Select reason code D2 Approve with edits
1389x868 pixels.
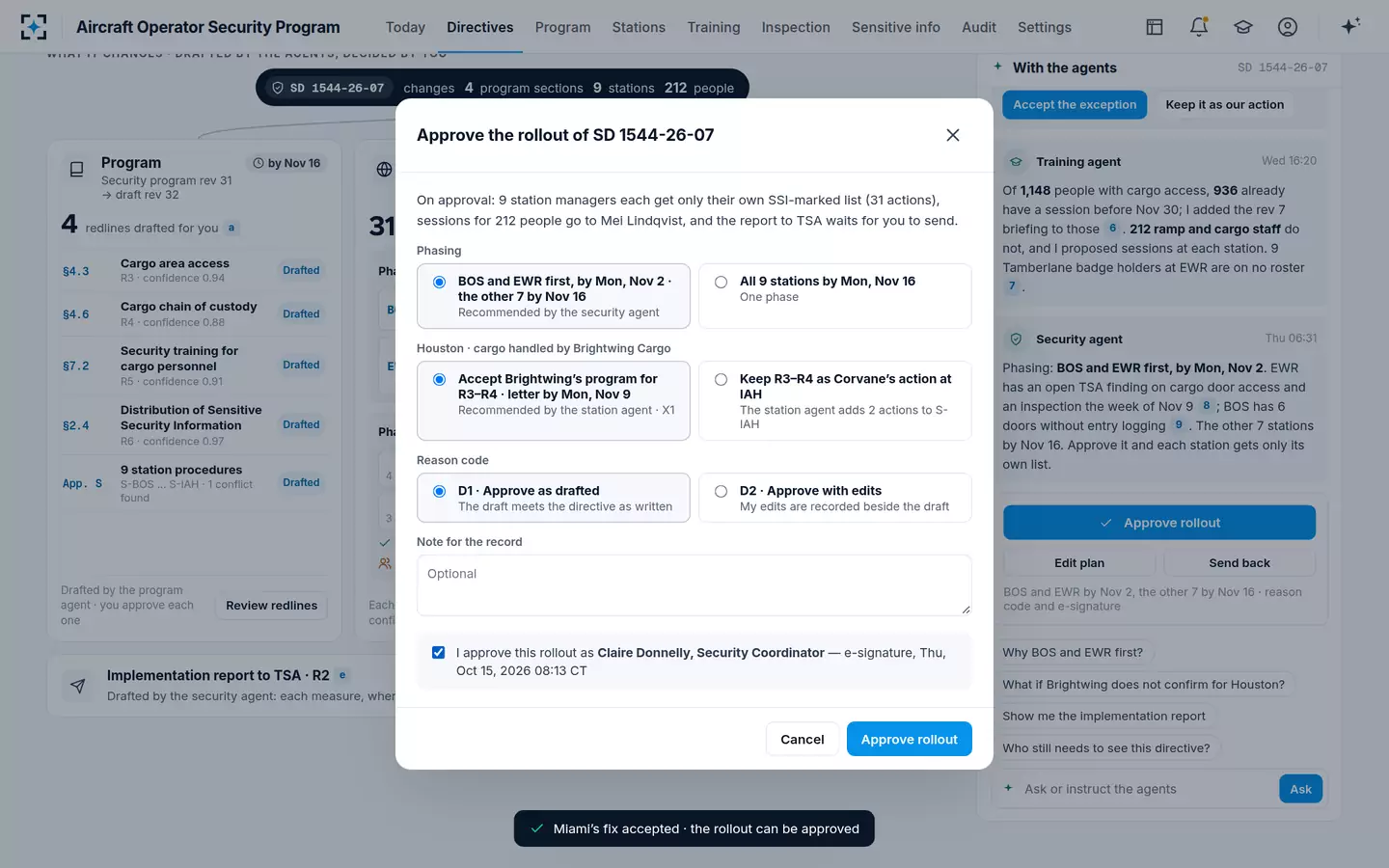pos(834,498)
